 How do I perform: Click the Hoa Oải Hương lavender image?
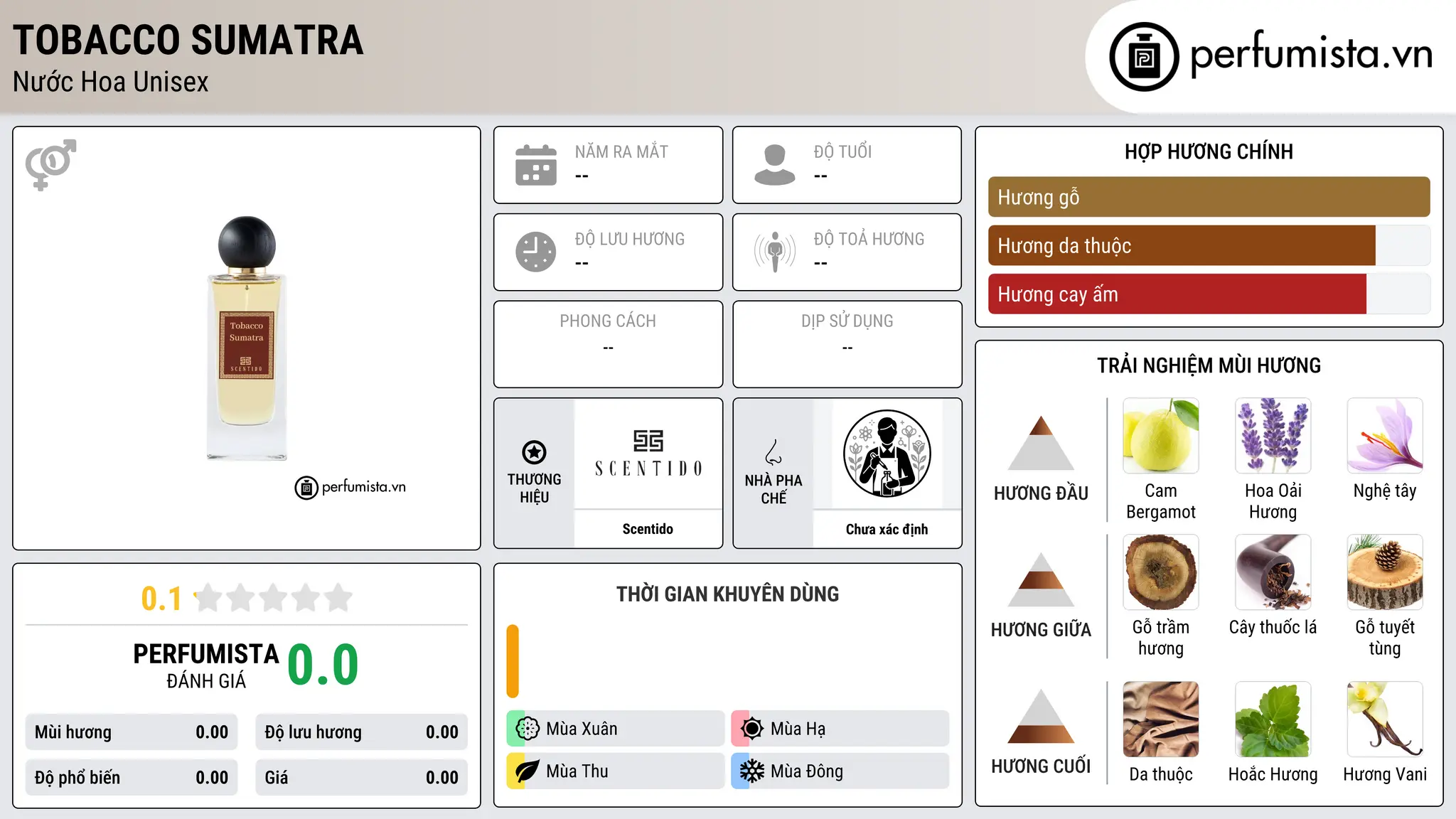[x=1273, y=436]
